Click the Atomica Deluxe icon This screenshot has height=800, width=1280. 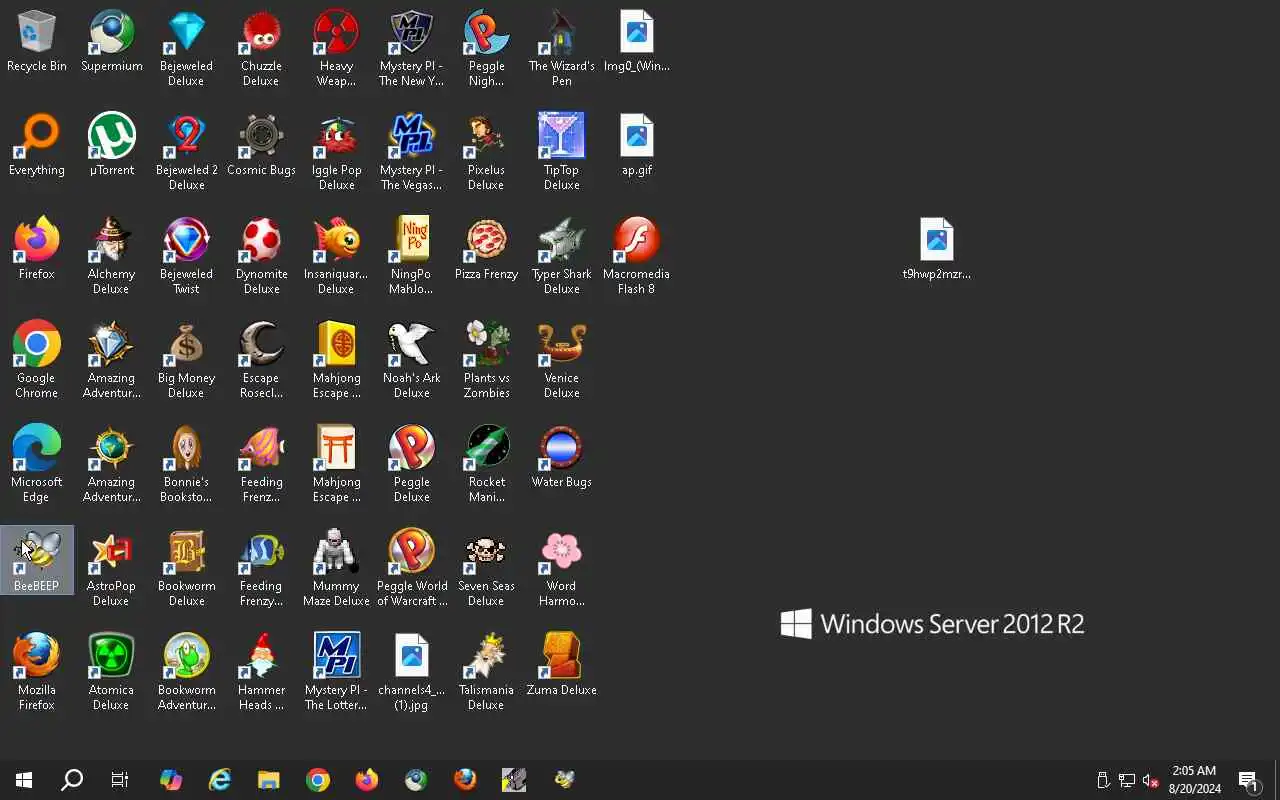pos(111,673)
